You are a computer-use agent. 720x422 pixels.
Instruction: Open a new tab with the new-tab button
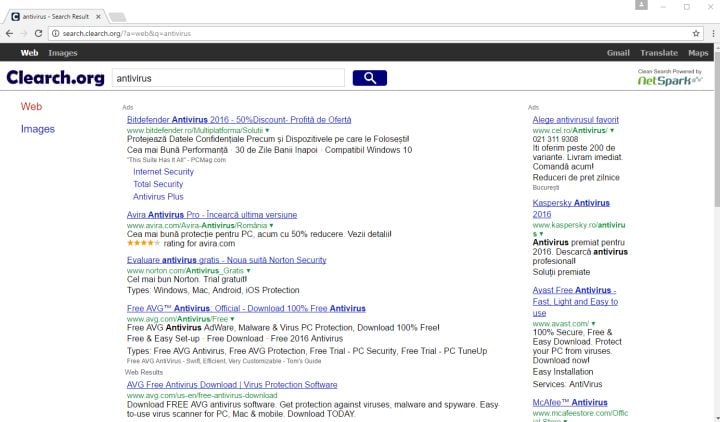(x=118, y=17)
